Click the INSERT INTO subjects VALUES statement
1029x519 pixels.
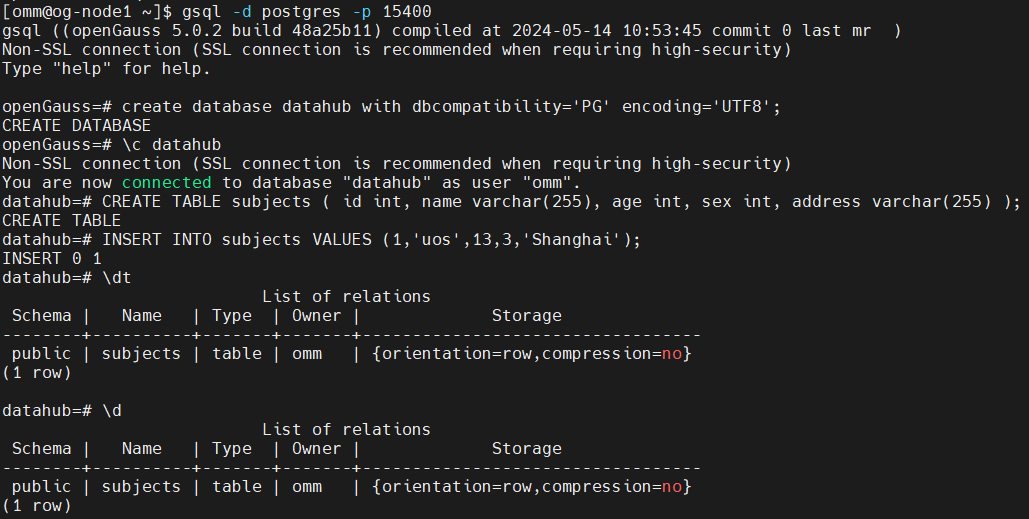(370, 240)
